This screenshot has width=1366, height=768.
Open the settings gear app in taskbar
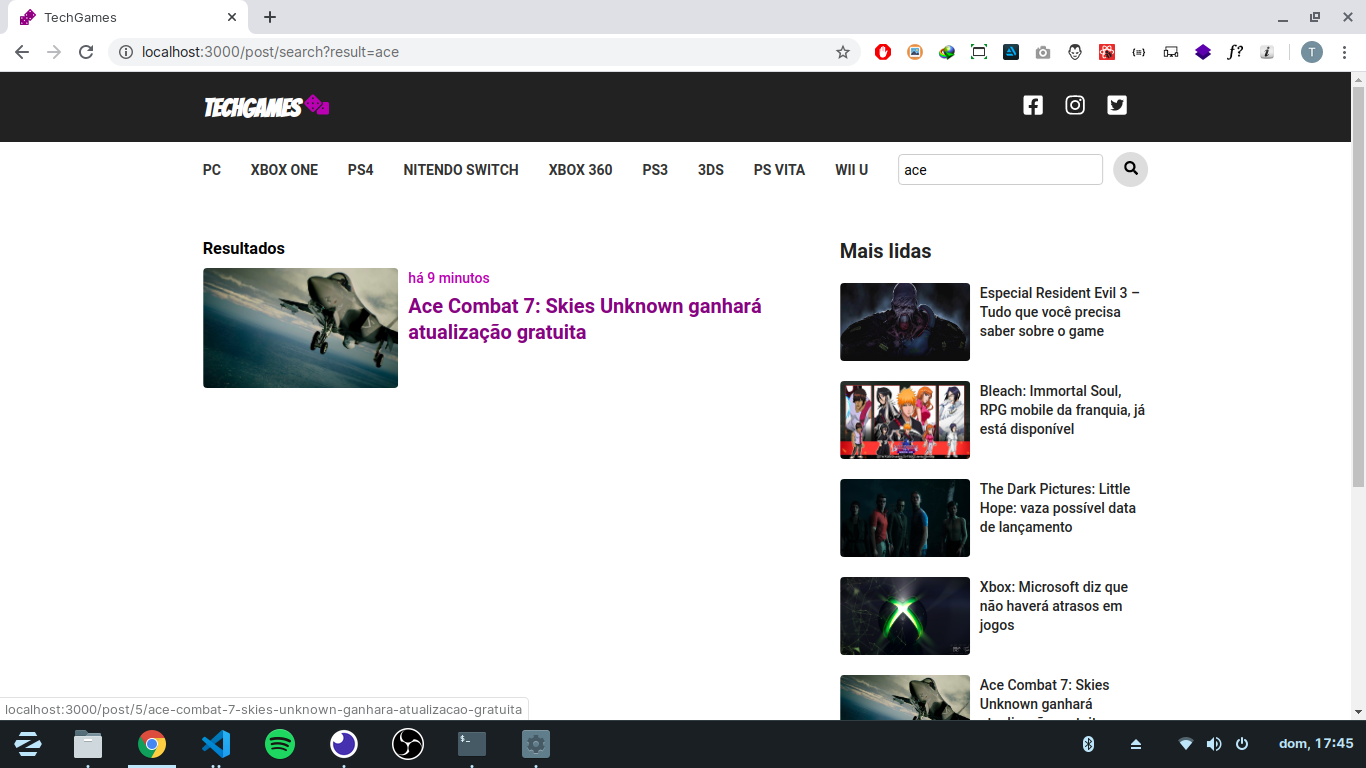[536, 744]
